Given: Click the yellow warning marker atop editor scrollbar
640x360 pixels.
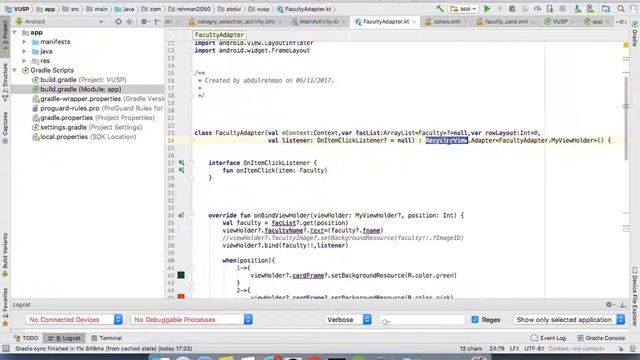Looking at the screenshot, I should point(626,45).
